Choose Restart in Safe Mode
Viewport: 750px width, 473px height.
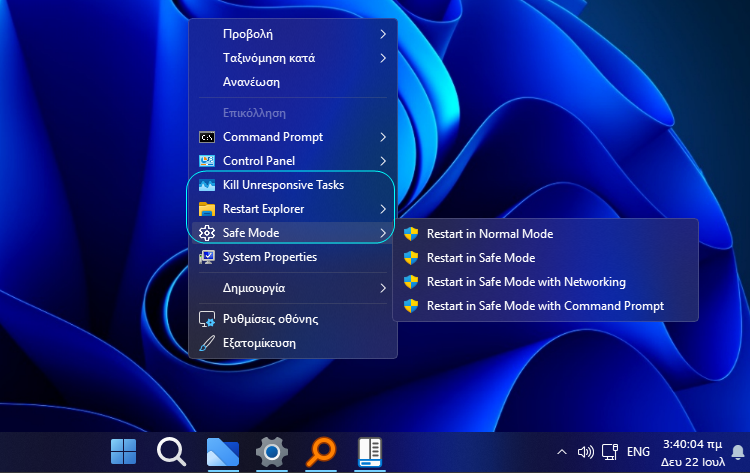pyautogui.click(x=545, y=258)
